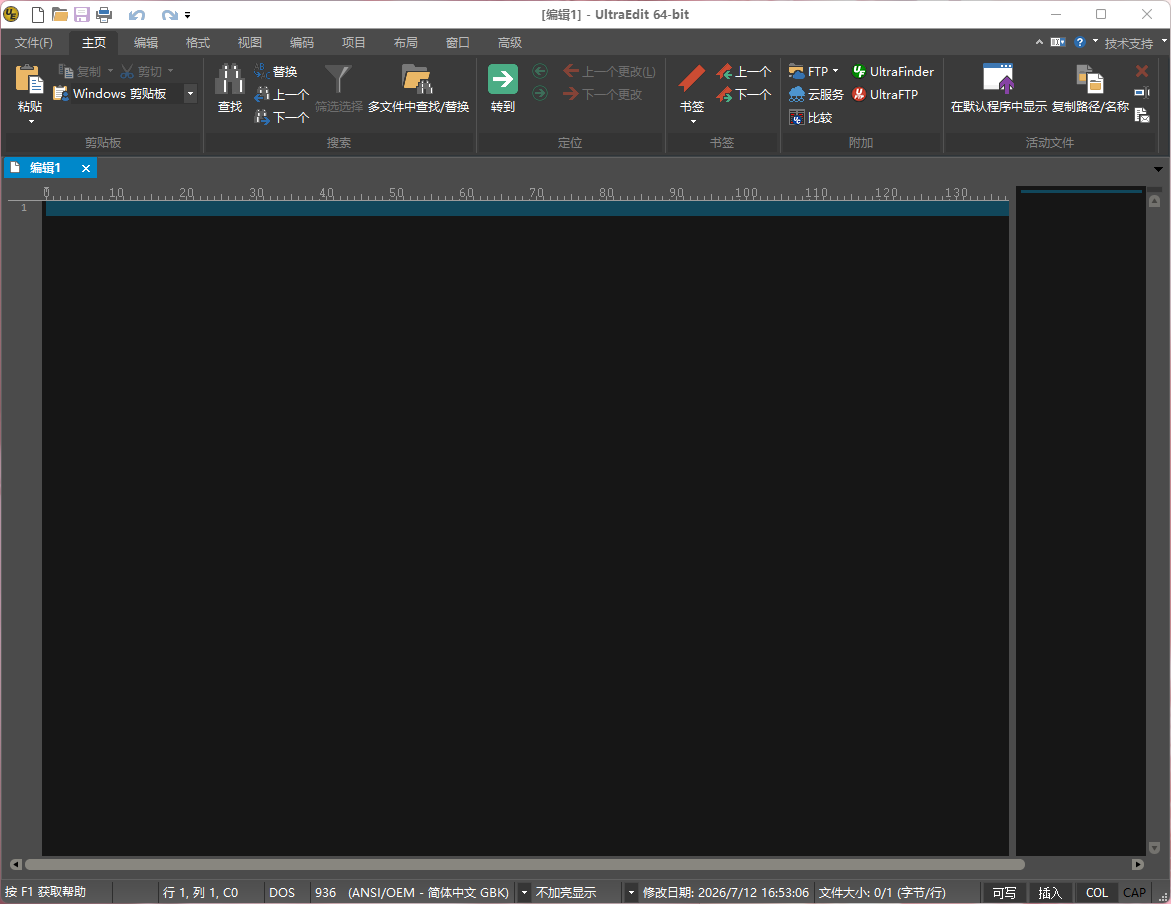Toggle the CAP caps lock indicator
Image resolution: width=1171 pixels, height=904 pixels.
(1134, 893)
